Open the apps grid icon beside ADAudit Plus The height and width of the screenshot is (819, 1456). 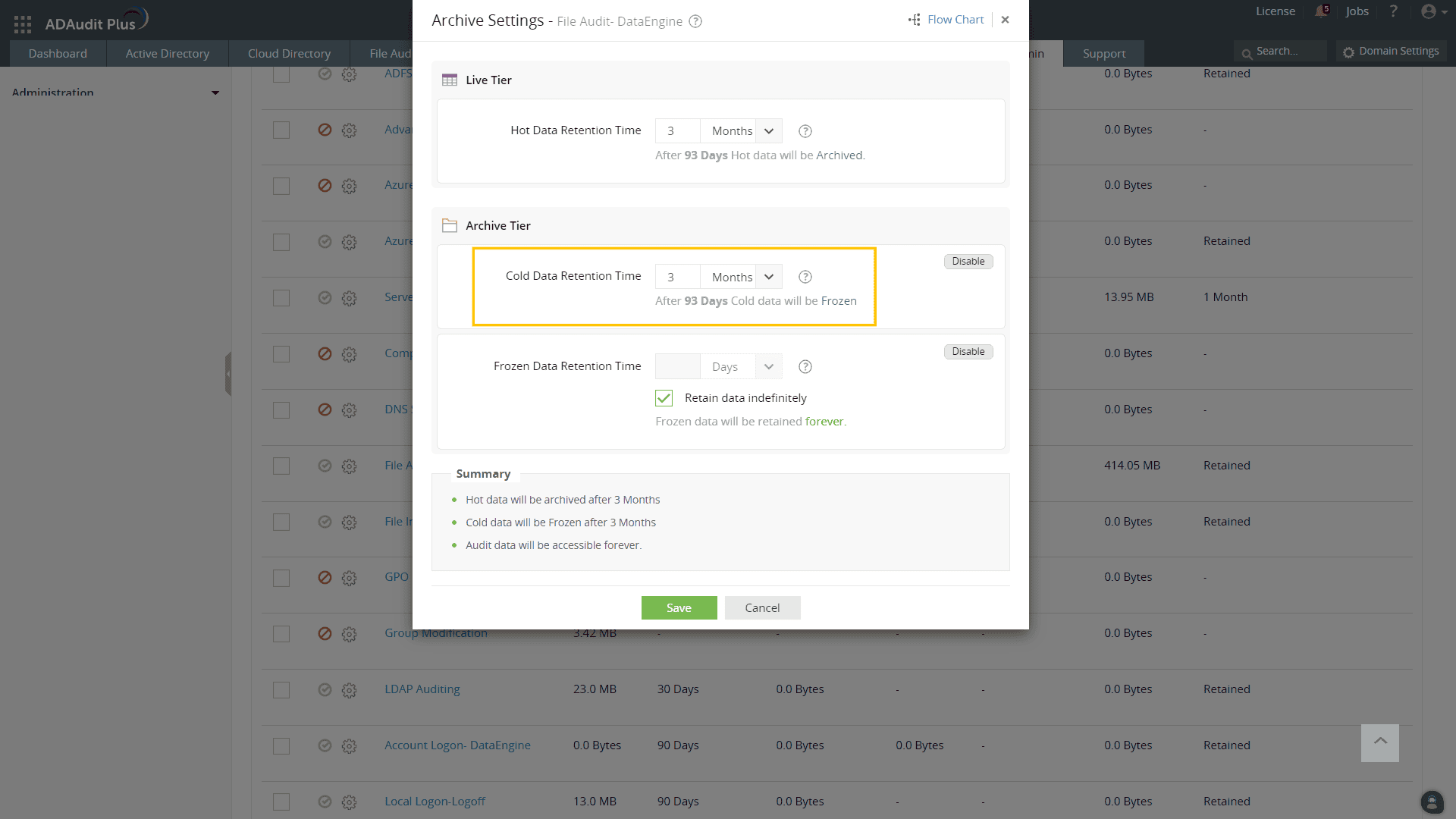[23, 24]
